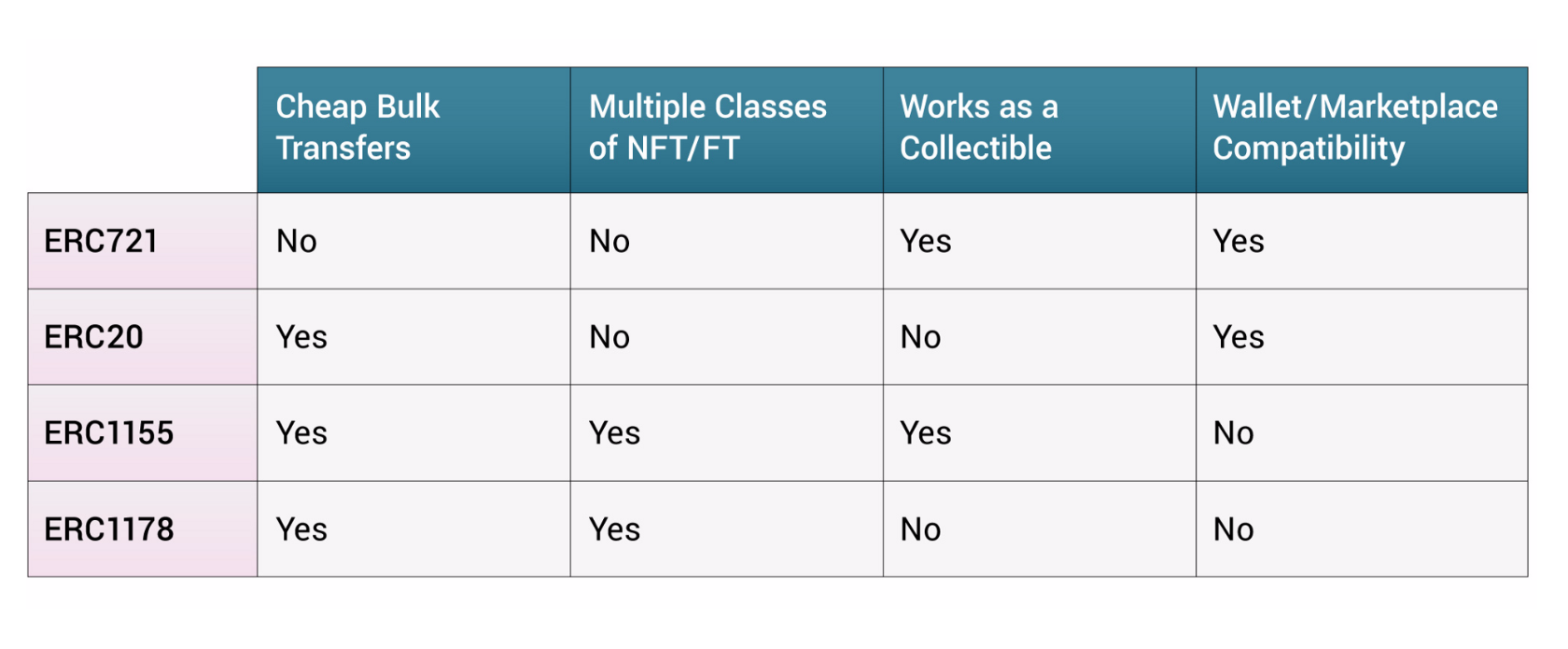1568x649 pixels.
Task: Click ERC1155's Cheap Bulk Transfers cell
Action: [x=413, y=433]
